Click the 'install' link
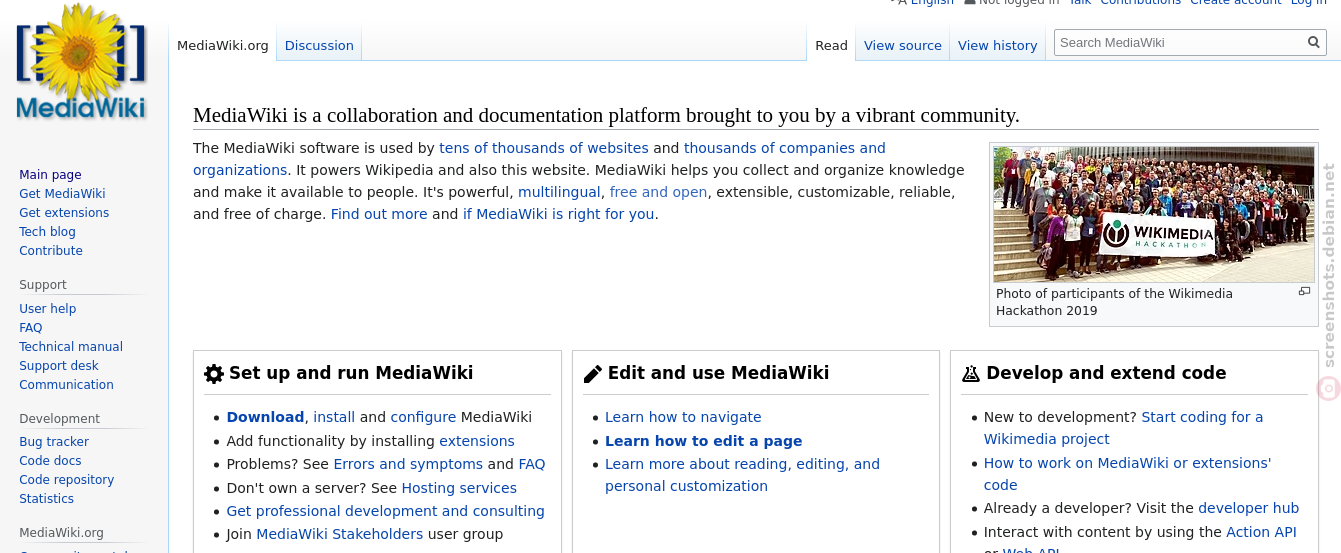Image resolution: width=1341 pixels, height=553 pixels. [x=334, y=417]
